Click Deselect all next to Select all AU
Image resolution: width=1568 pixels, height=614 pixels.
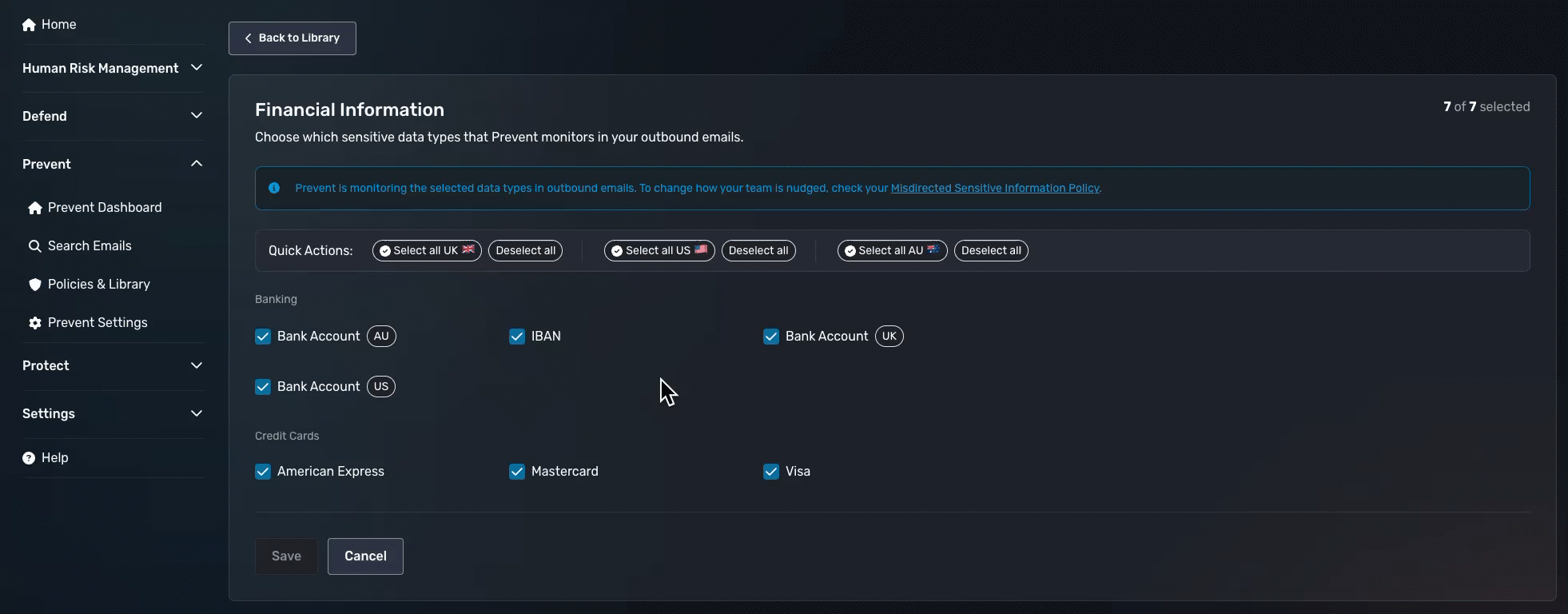click(x=991, y=251)
